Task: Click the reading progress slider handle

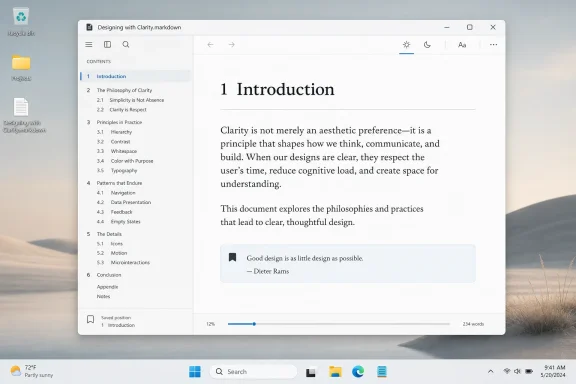Action: [254, 324]
